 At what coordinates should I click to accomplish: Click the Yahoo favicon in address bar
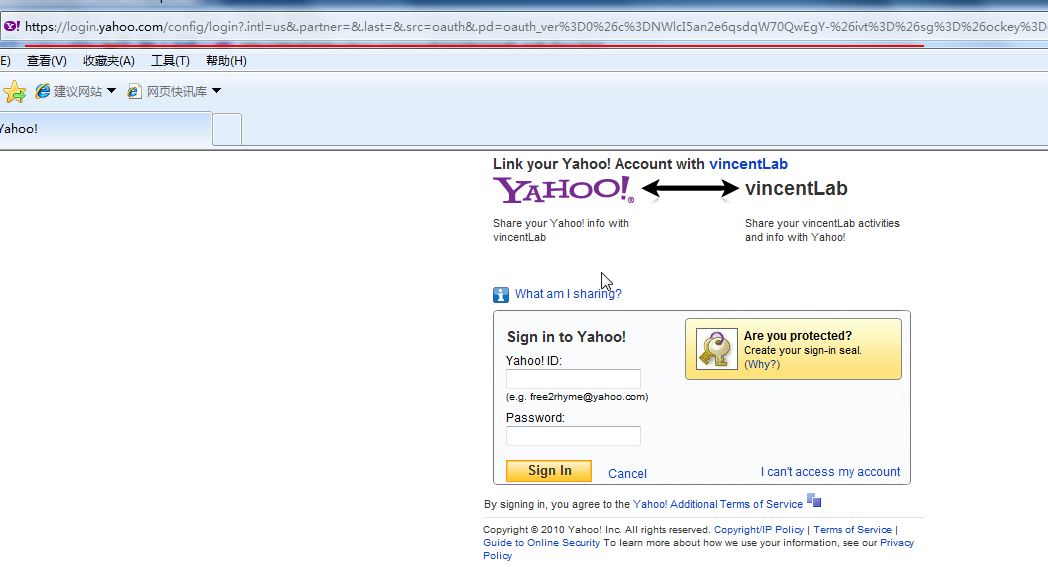[12, 27]
